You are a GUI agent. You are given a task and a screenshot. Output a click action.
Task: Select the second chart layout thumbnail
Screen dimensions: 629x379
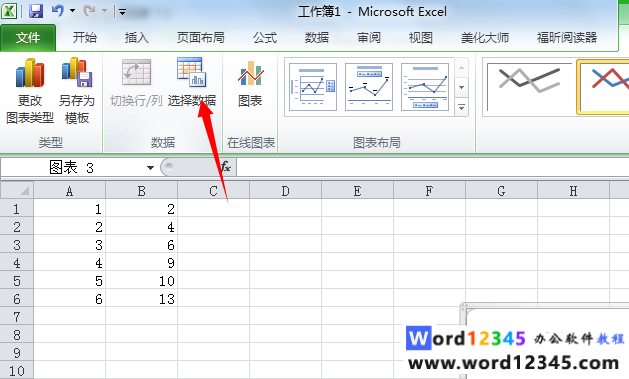pos(369,87)
